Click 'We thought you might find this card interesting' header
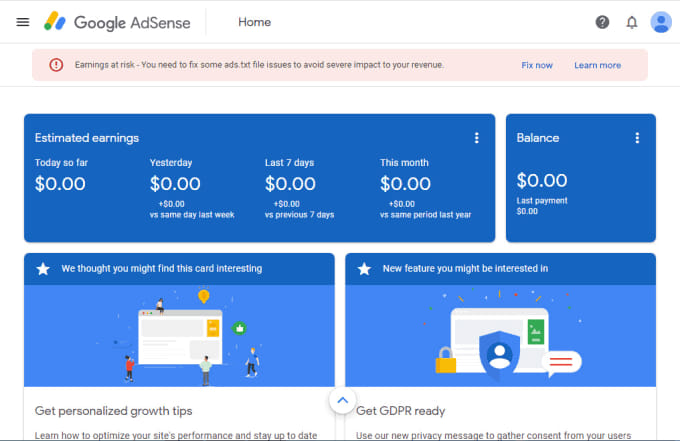The image size is (680, 441). 162,268
